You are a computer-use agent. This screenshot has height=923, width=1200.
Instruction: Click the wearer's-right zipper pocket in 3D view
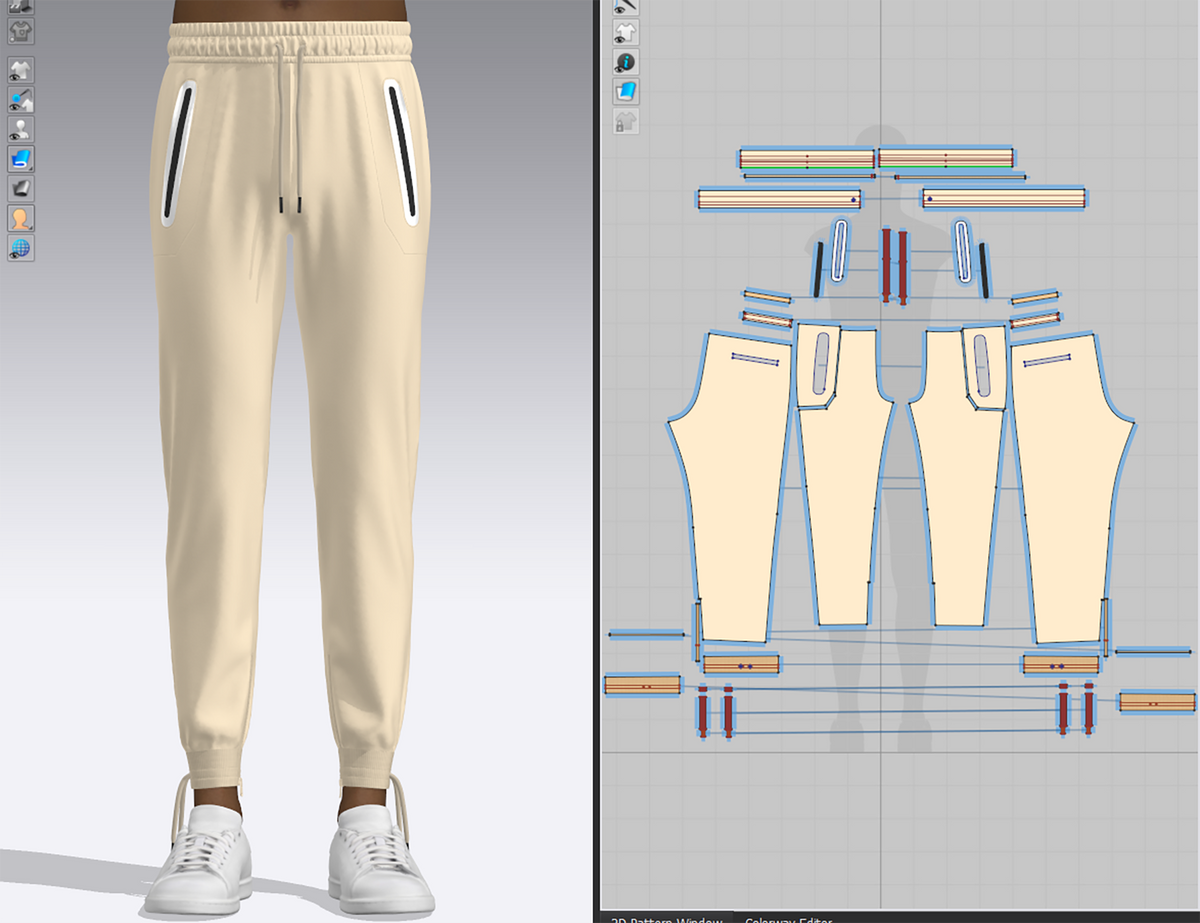178,154
